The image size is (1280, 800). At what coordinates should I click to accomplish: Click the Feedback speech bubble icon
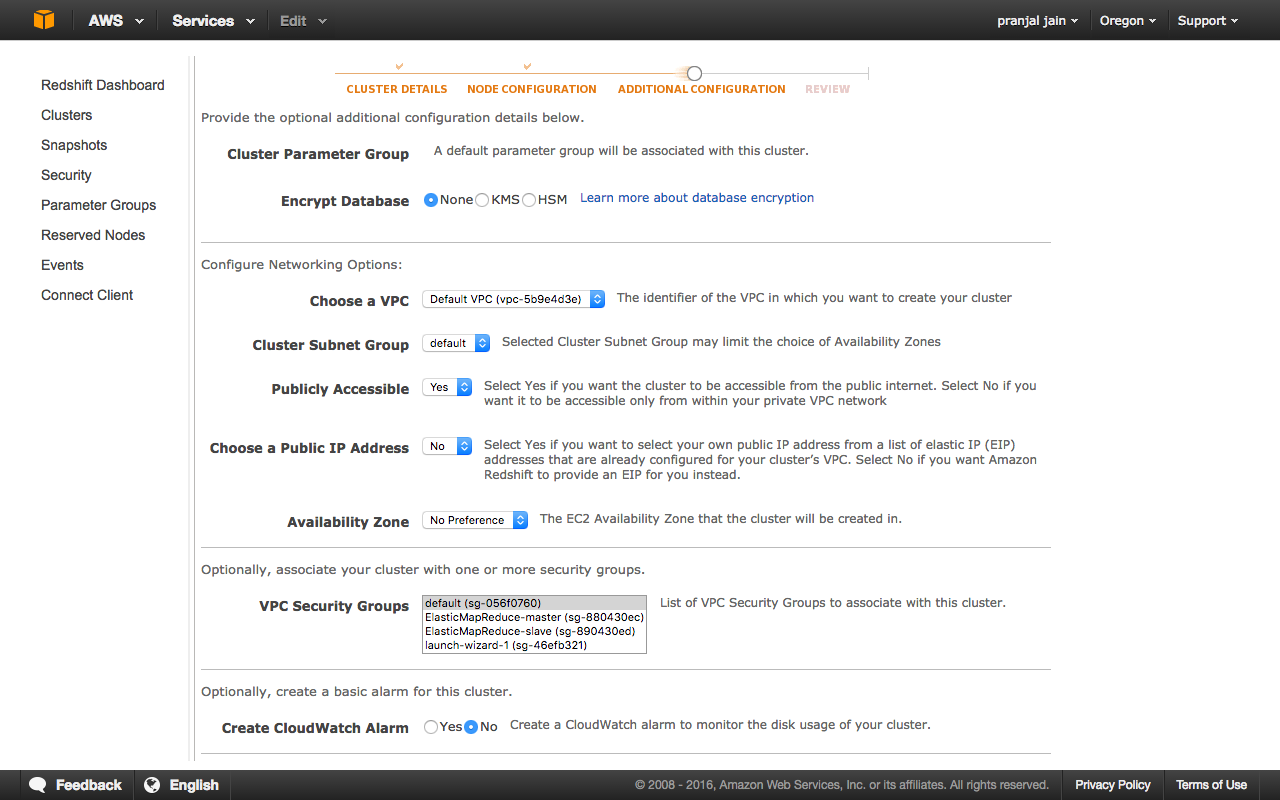pos(38,785)
